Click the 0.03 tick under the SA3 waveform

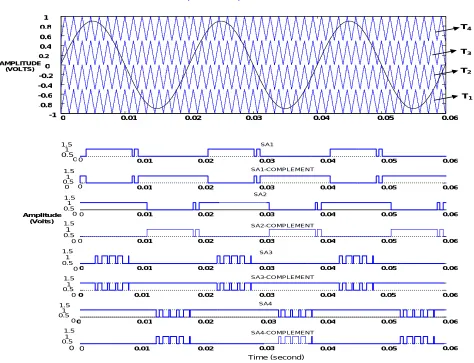click(267, 268)
